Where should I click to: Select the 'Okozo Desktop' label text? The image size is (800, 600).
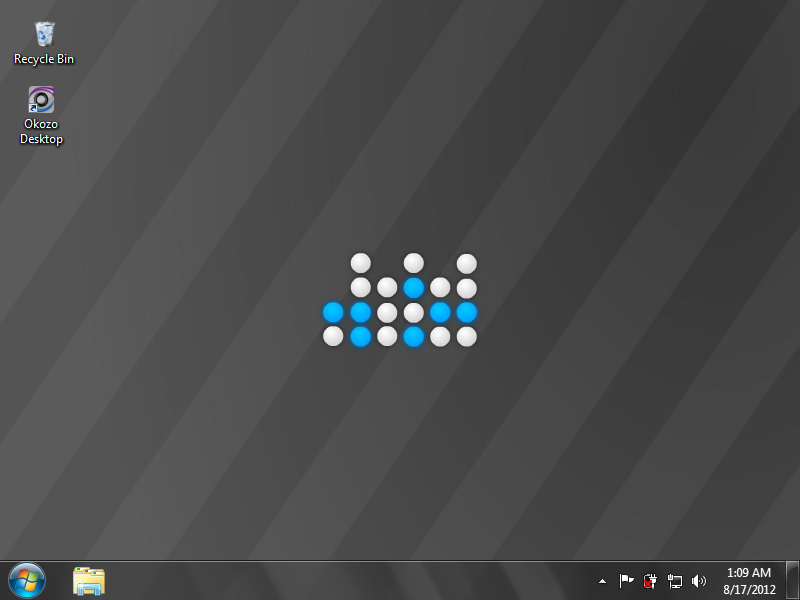(x=41, y=132)
